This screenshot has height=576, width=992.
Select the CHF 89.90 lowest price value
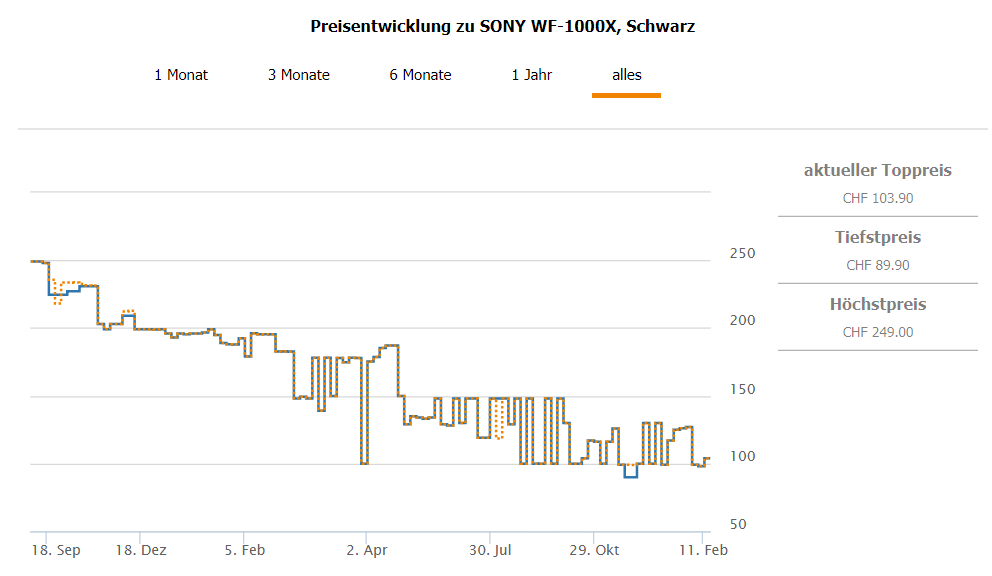click(x=877, y=265)
